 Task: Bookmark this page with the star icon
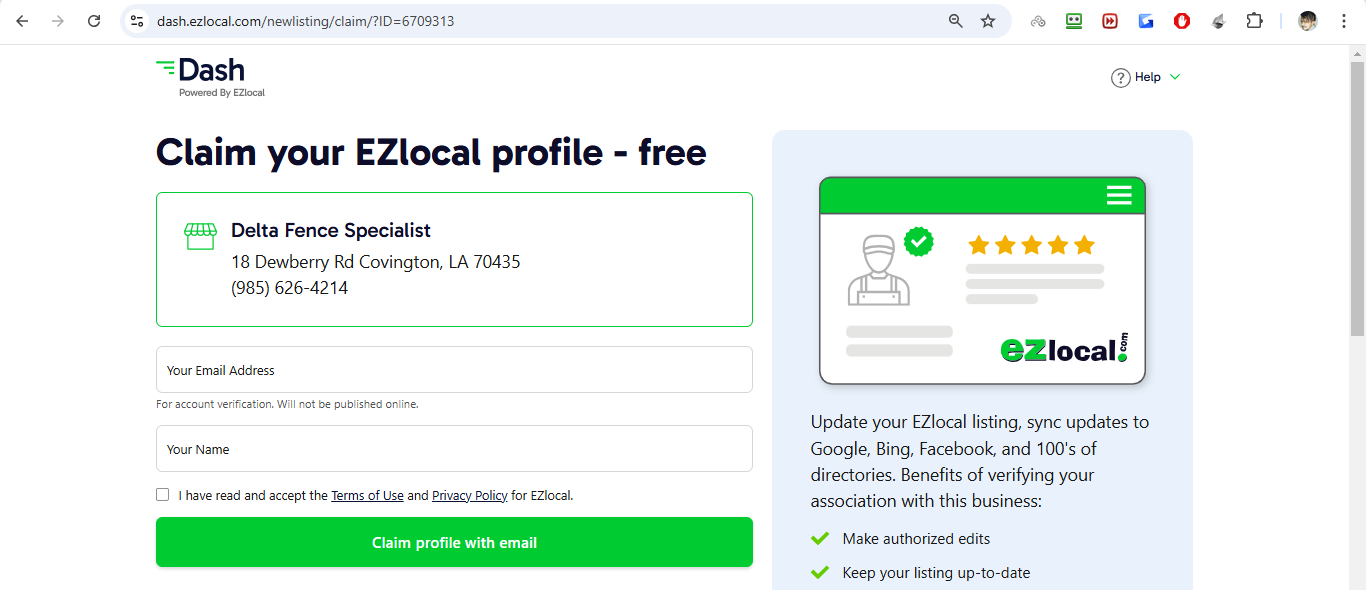click(988, 21)
